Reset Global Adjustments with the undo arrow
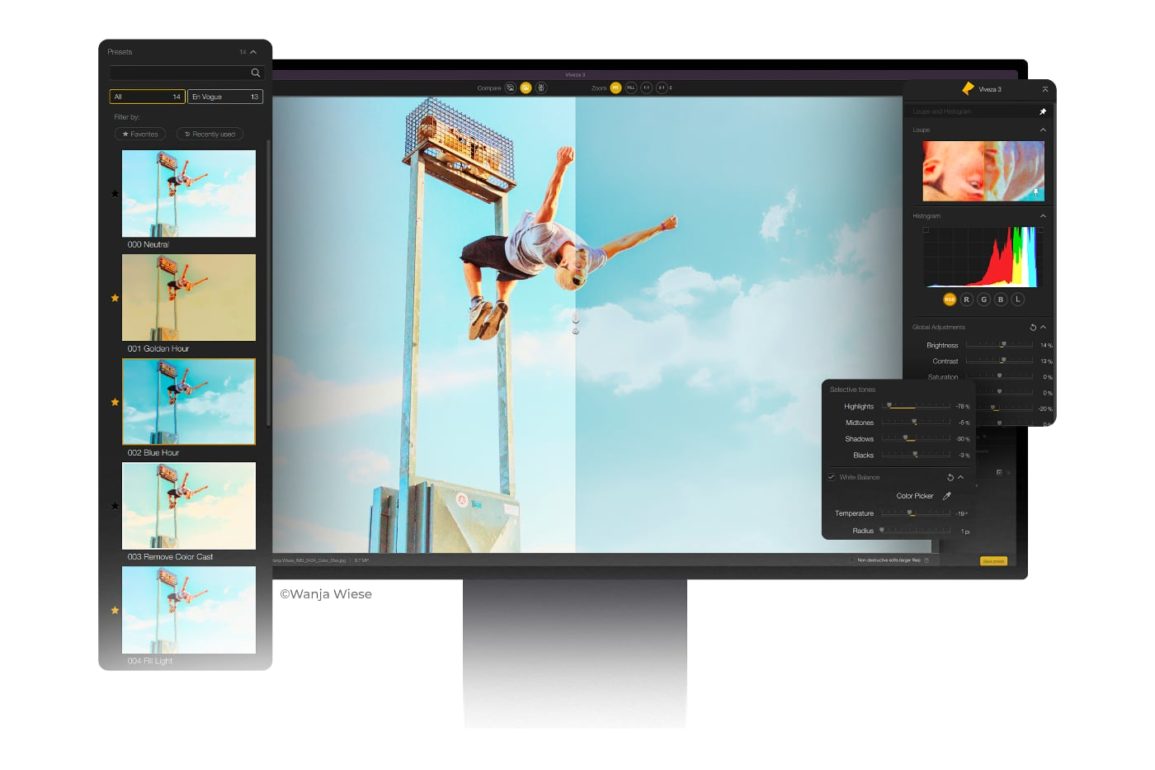The height and width of the screenshot is (770, 1155). [x=1032, y=327]
